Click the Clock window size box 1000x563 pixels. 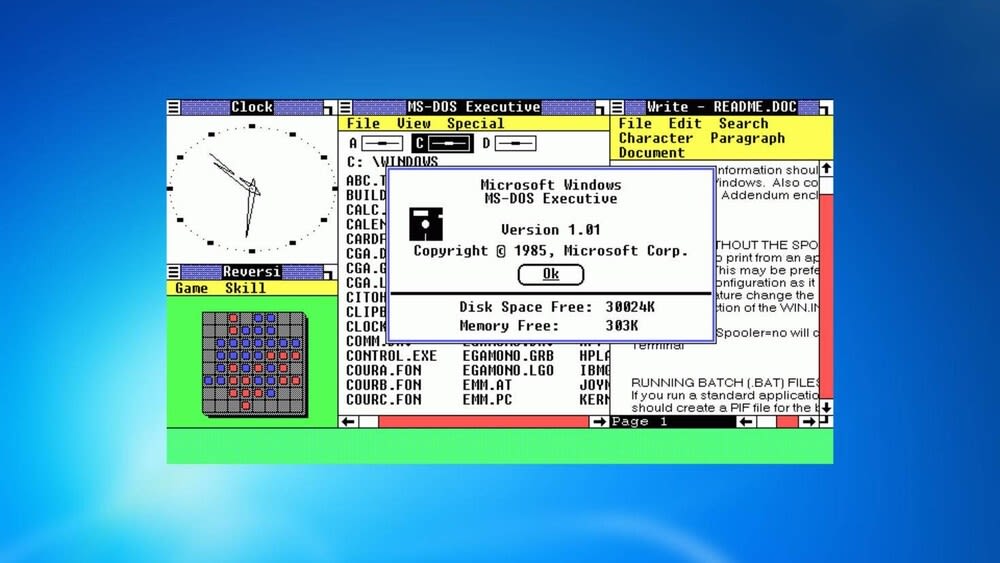[x=330, y=108]
